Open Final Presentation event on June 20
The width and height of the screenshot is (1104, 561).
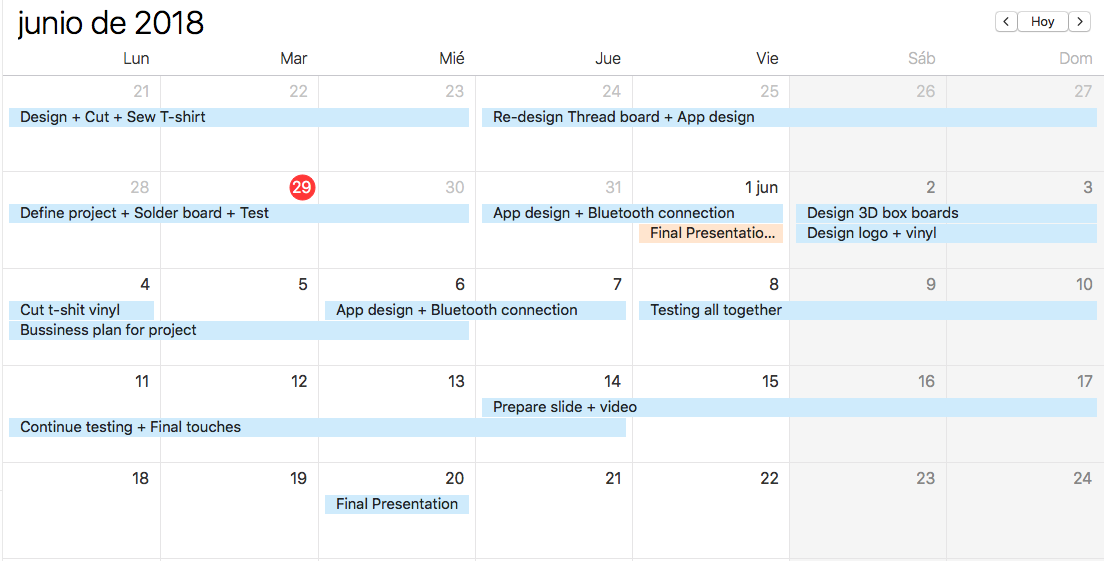coord(397,505)
